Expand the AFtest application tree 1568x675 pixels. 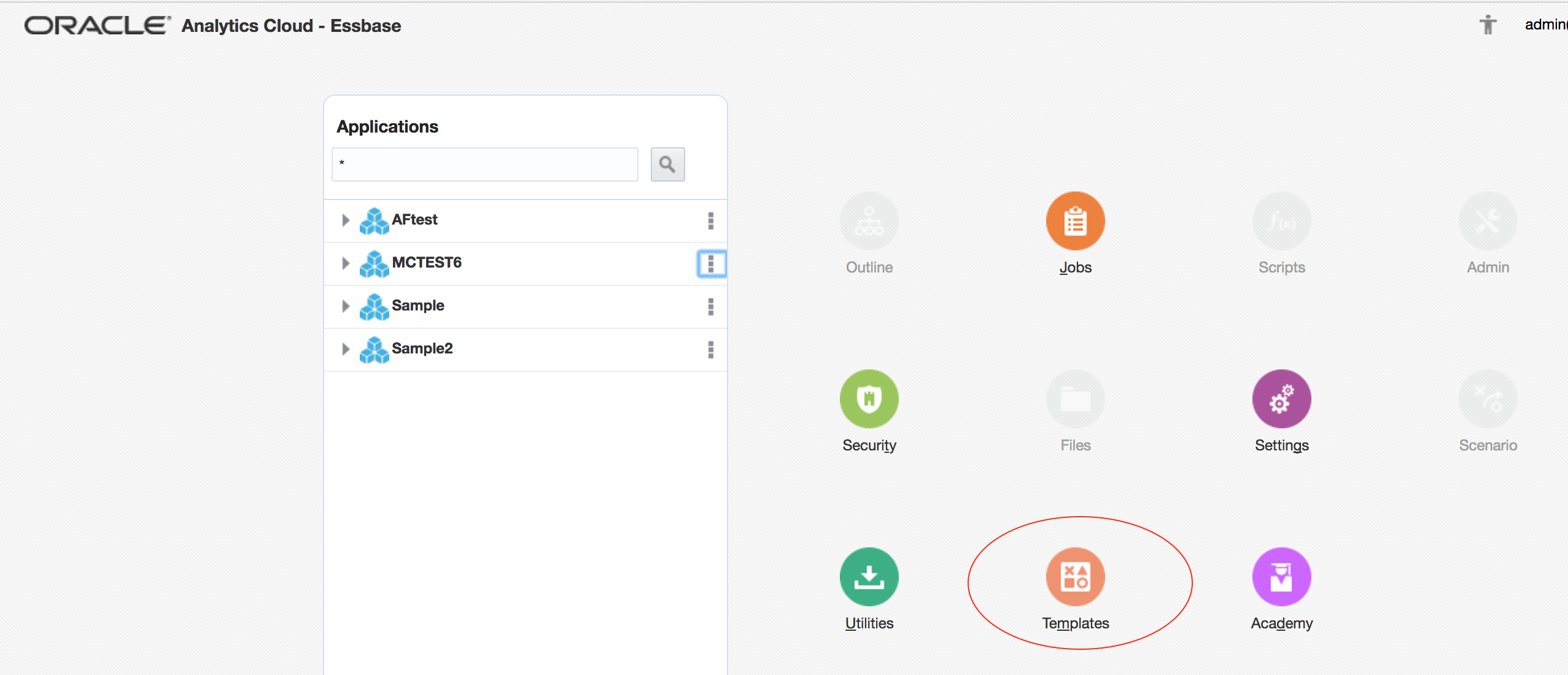[346, 220]
